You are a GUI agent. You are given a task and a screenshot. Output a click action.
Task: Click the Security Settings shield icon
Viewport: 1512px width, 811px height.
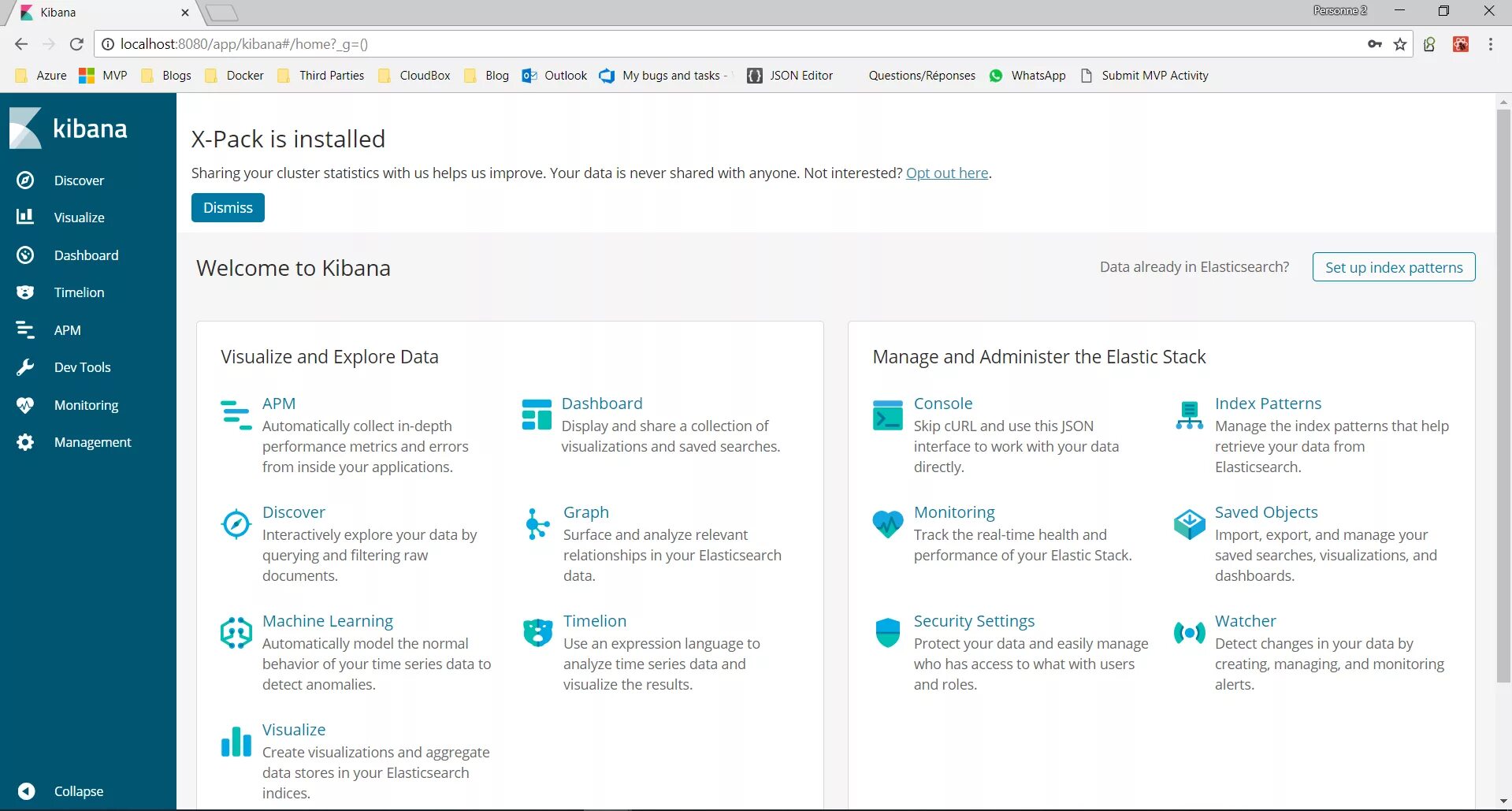(x=888, y=633)
